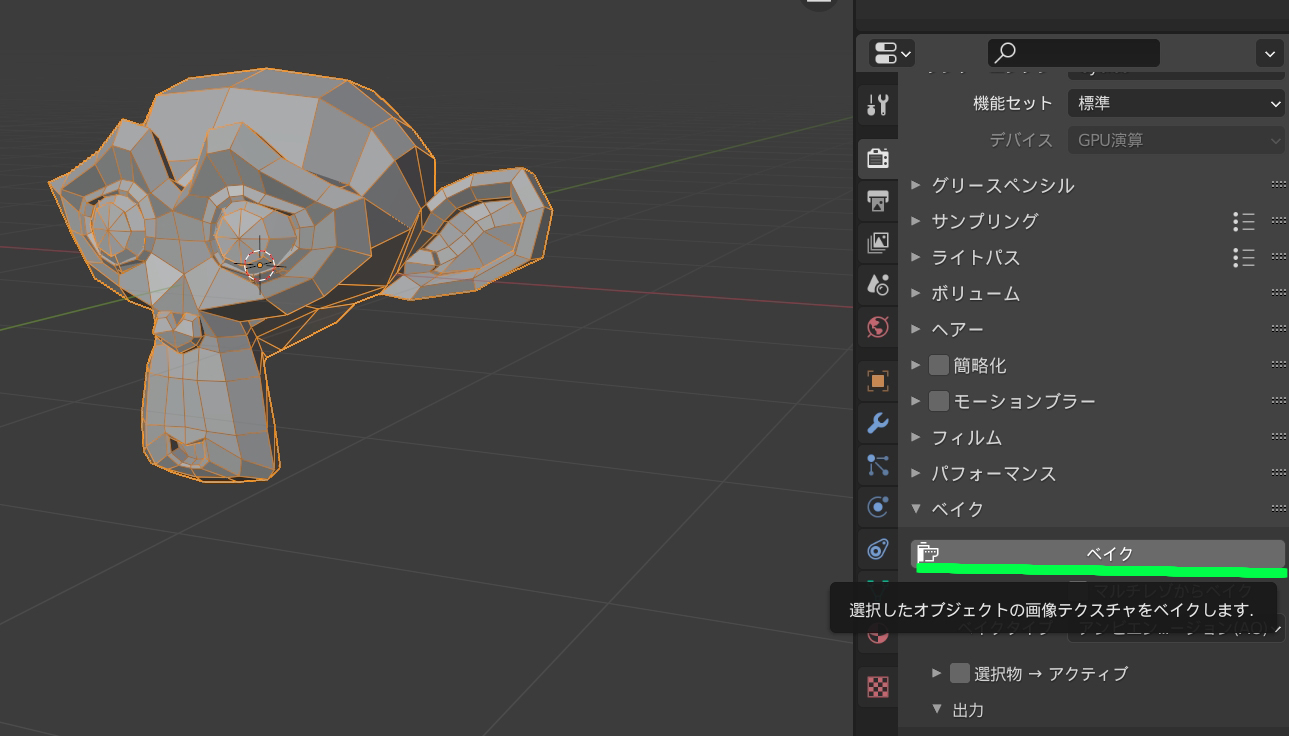Viewport: 1289px width, 736px height.
Task: Open the Physics properties tab
Action: [x=877, y=507]
